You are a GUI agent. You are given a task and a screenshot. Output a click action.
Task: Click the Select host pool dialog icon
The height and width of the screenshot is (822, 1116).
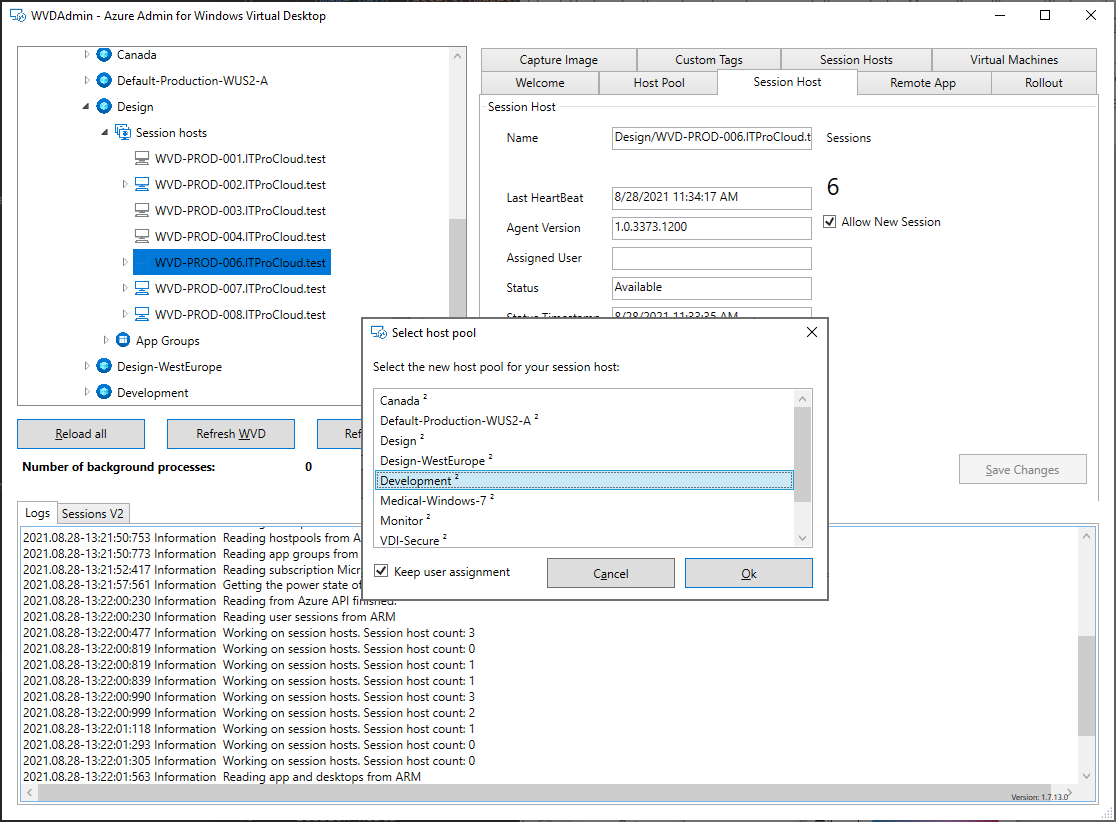tap(379, 332)
